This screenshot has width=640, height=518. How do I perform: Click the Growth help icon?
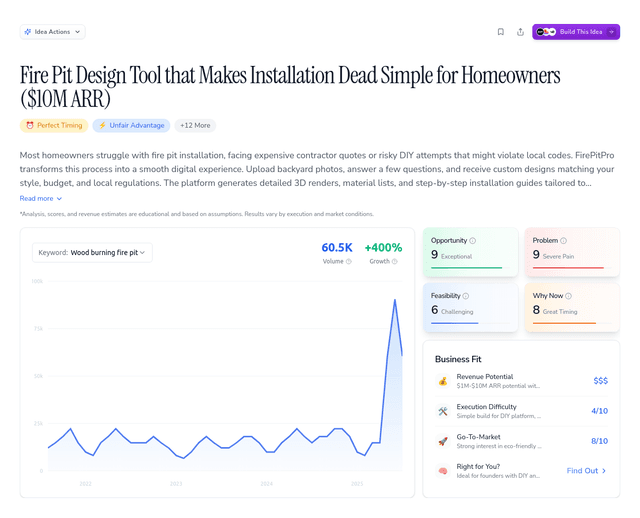[x=397, y=262]
